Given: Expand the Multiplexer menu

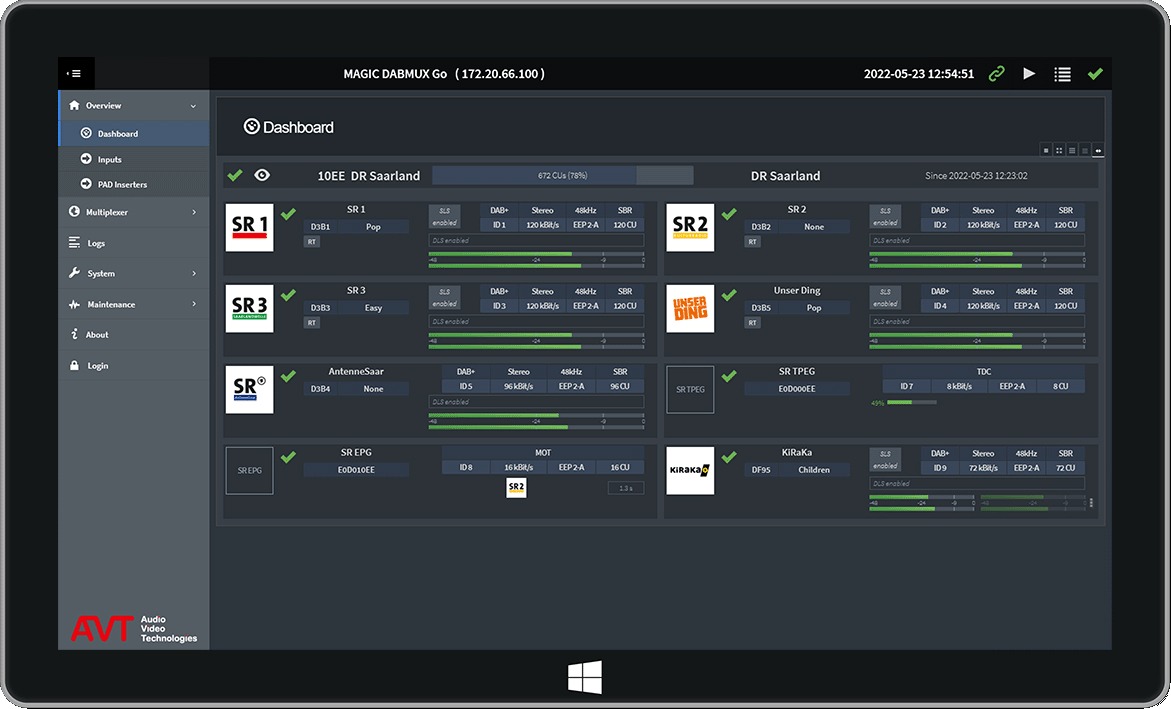Looking at the screenshot, I should (193, 212).
